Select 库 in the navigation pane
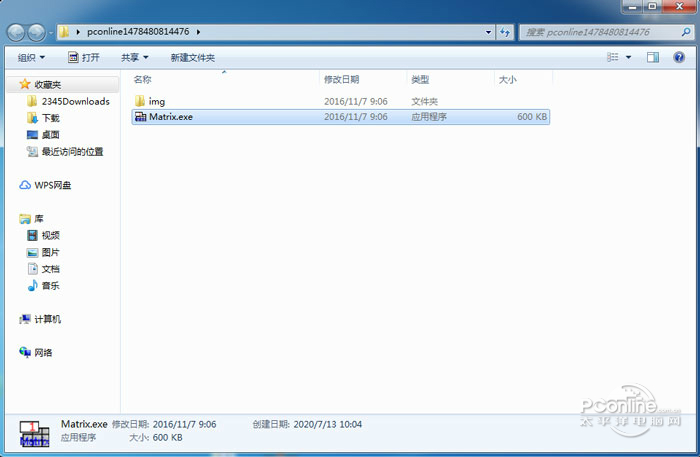Viewport: 700px width, 457px height. point(39,219)
